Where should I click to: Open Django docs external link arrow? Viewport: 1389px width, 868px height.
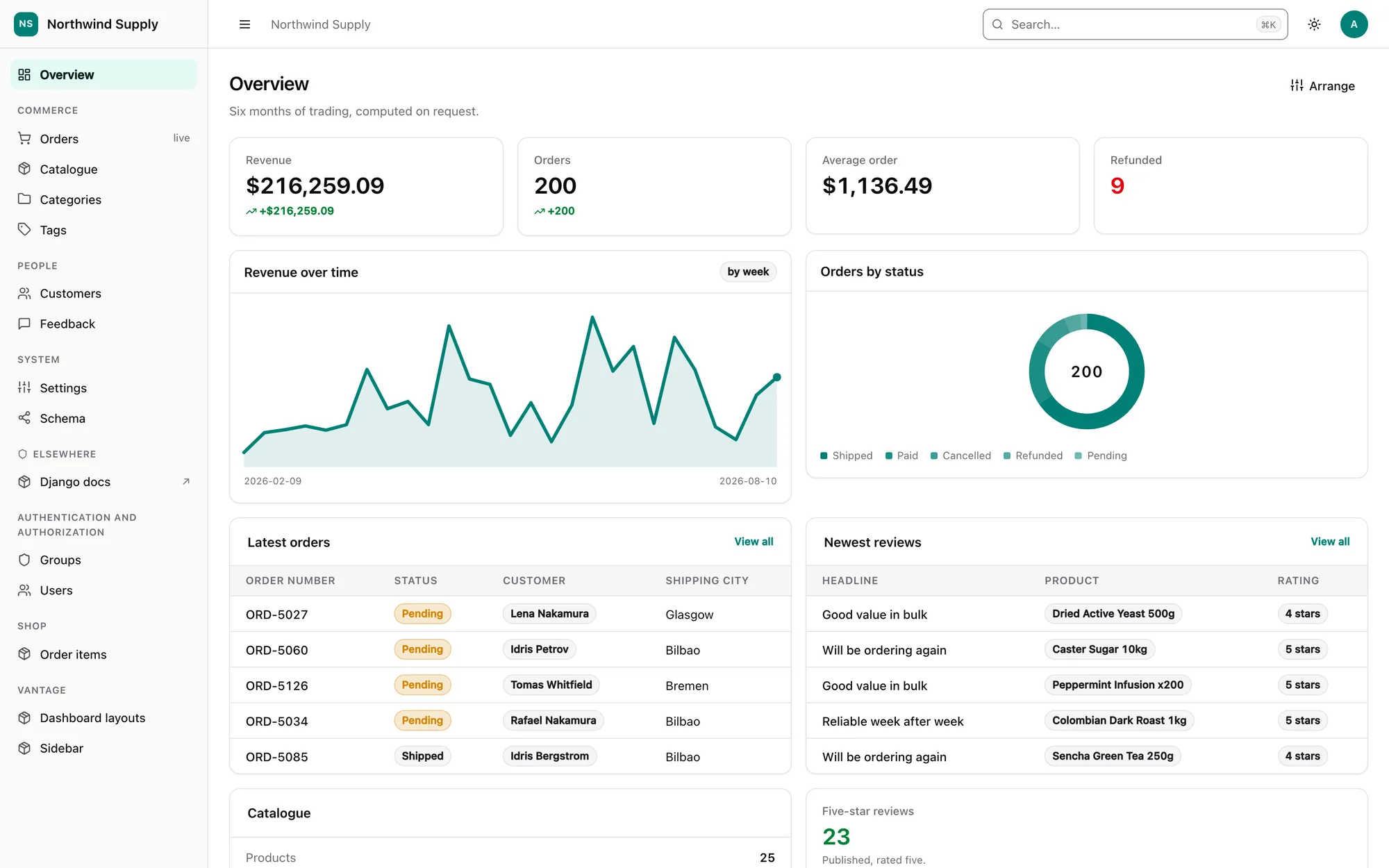[185, 481]
